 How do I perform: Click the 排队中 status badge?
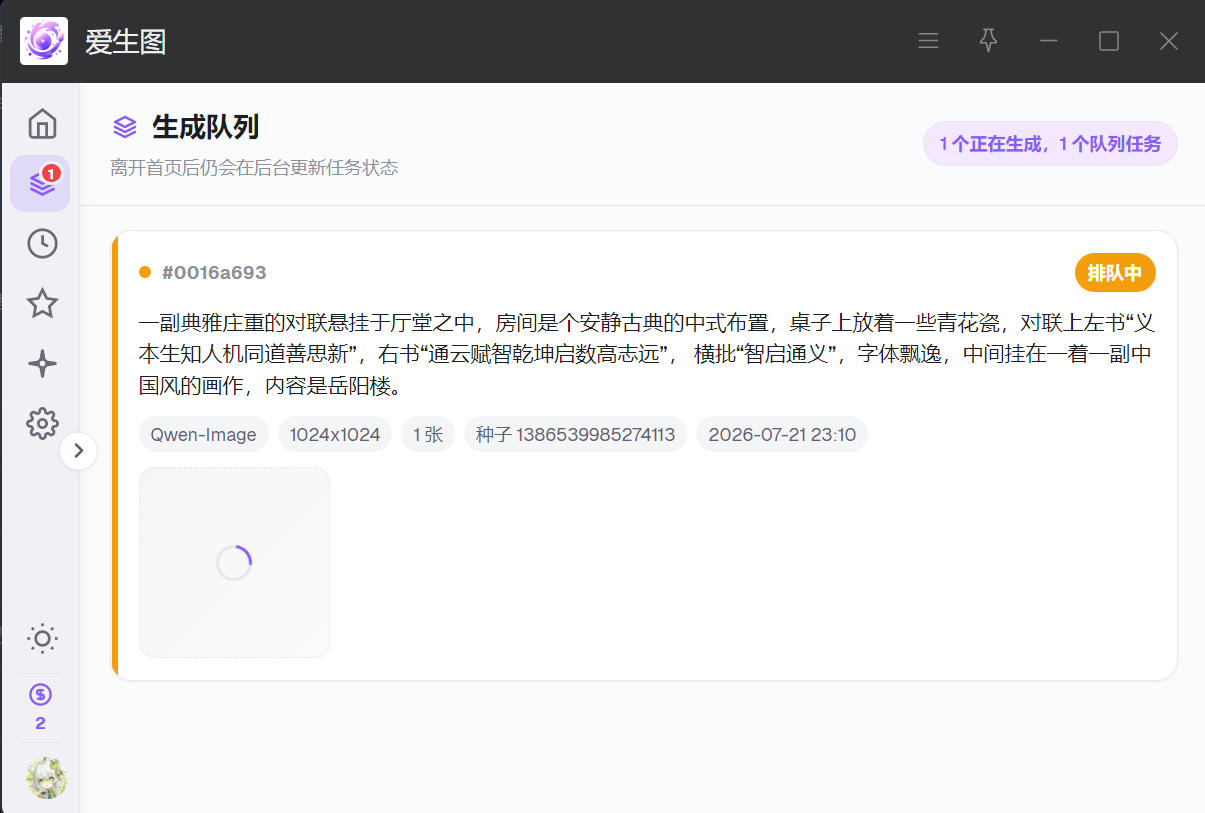pos(1115,273)
